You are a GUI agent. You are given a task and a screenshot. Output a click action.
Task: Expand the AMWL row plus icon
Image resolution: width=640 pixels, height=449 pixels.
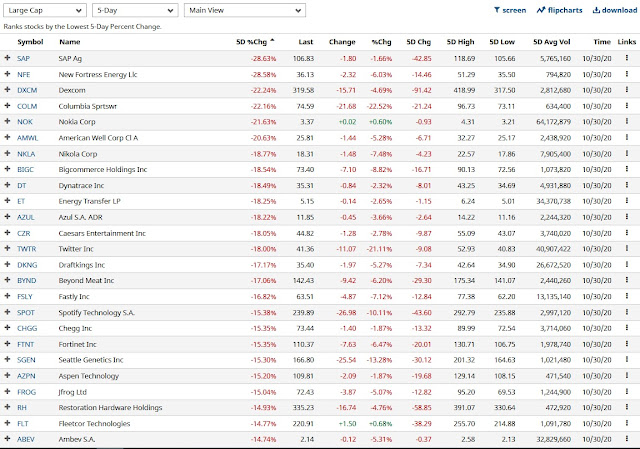7,137
